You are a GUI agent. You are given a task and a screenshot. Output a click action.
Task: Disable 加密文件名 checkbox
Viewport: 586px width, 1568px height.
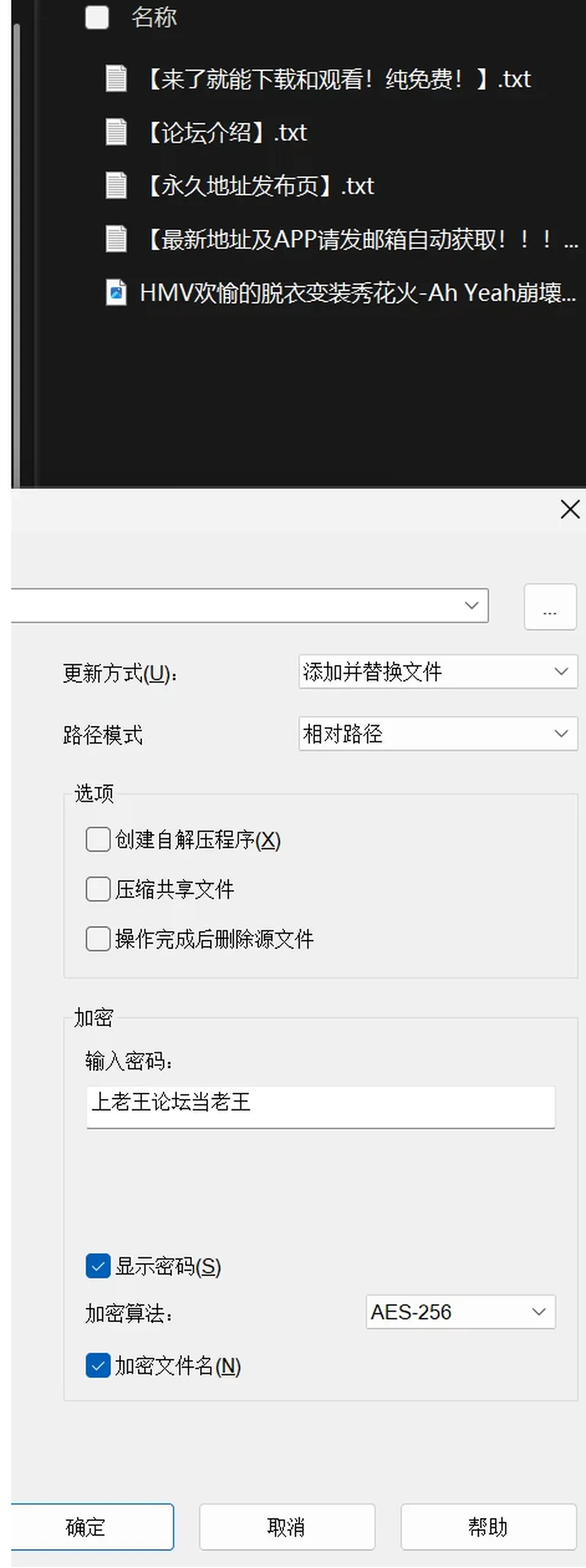(x=98, y=1365)
